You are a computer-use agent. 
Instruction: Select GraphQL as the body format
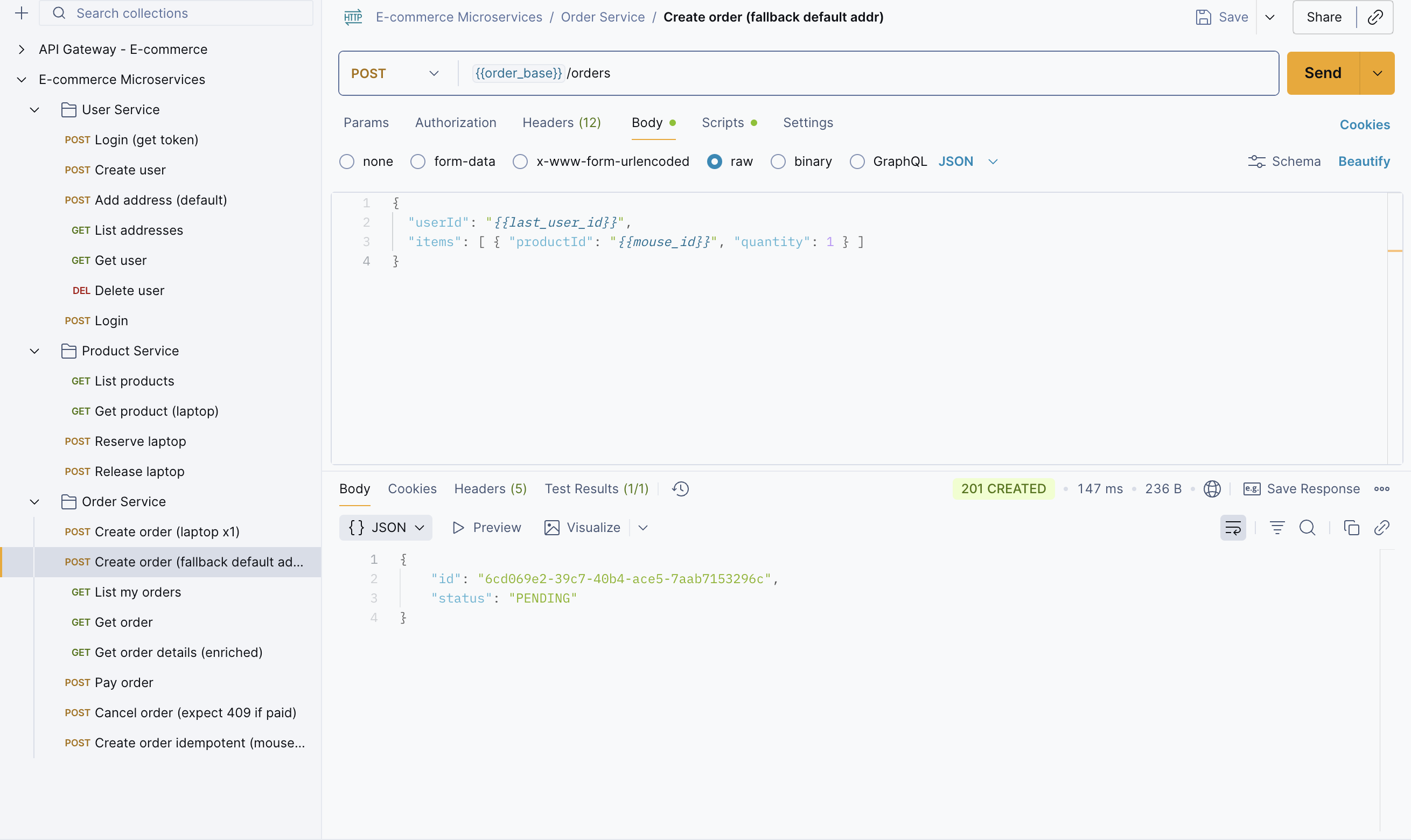pos(857,162)
